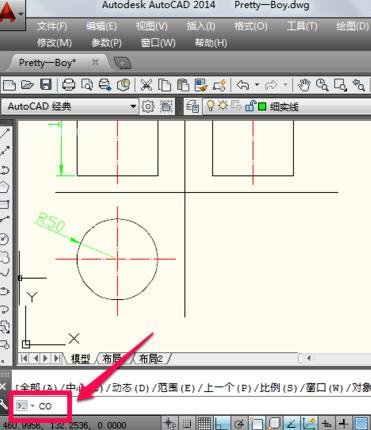Toggle 3D Object Snap in status bar

point(274,424)
